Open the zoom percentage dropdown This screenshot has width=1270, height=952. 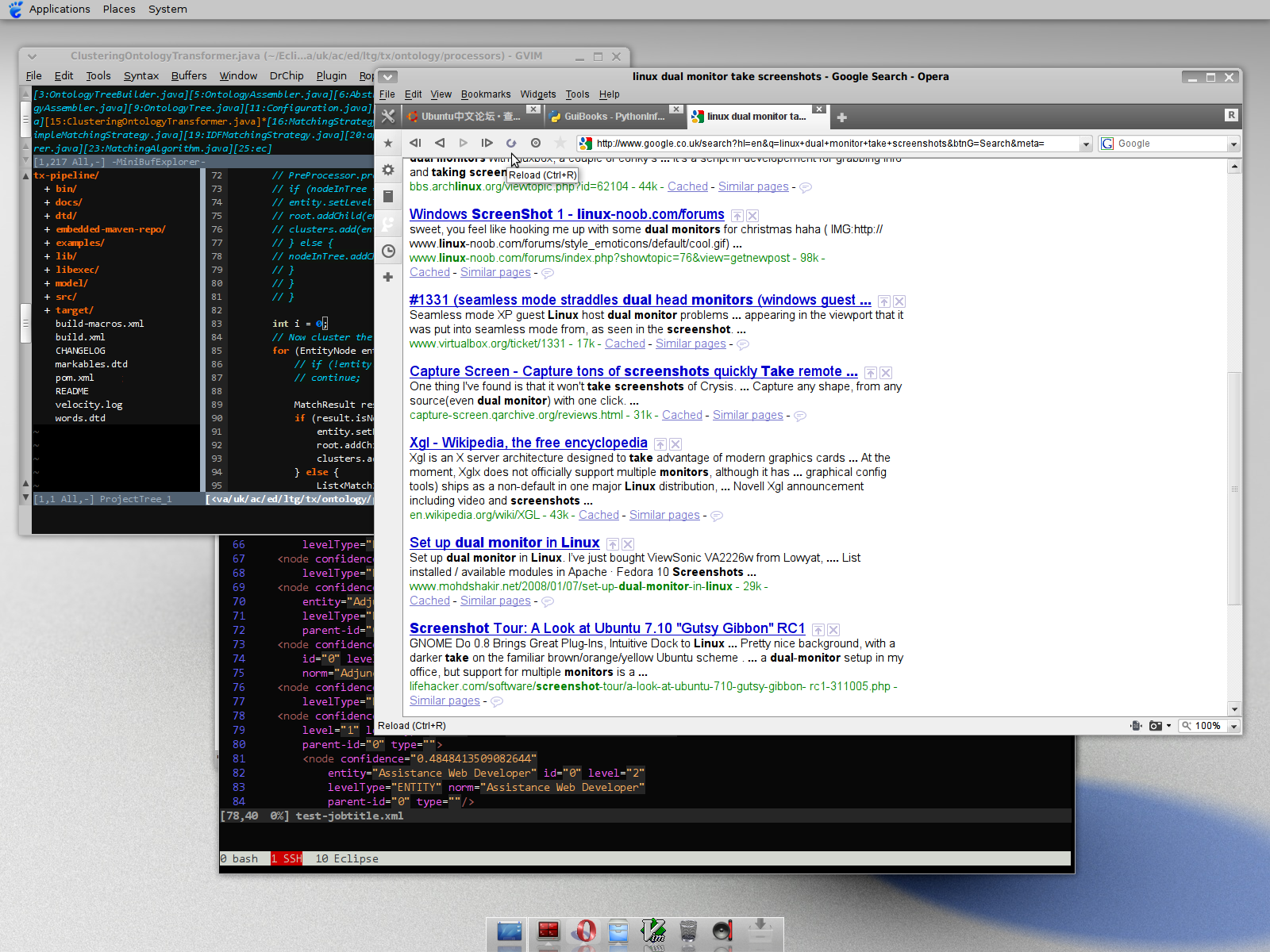coord(1233,726)
